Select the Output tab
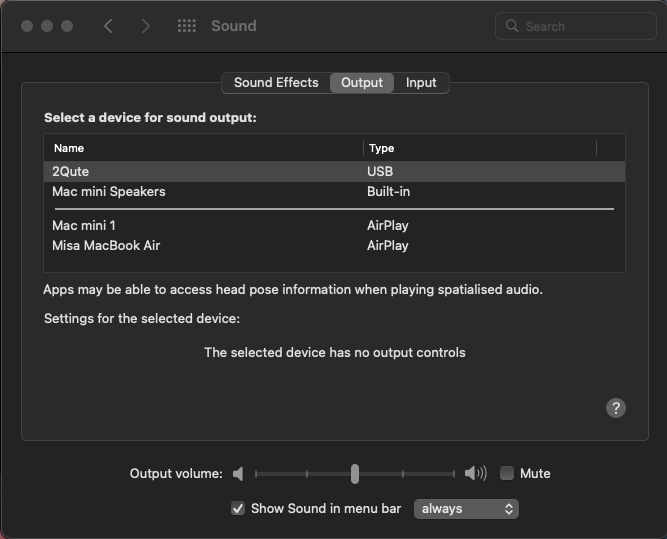The height and width of the screenshot is (539, 667). (x=362, y=83)
